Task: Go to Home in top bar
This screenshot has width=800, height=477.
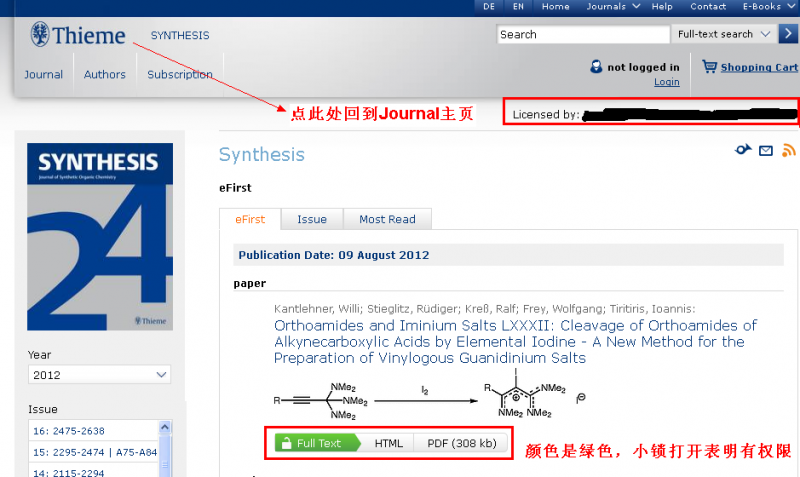Action: [x=556, y=7]
